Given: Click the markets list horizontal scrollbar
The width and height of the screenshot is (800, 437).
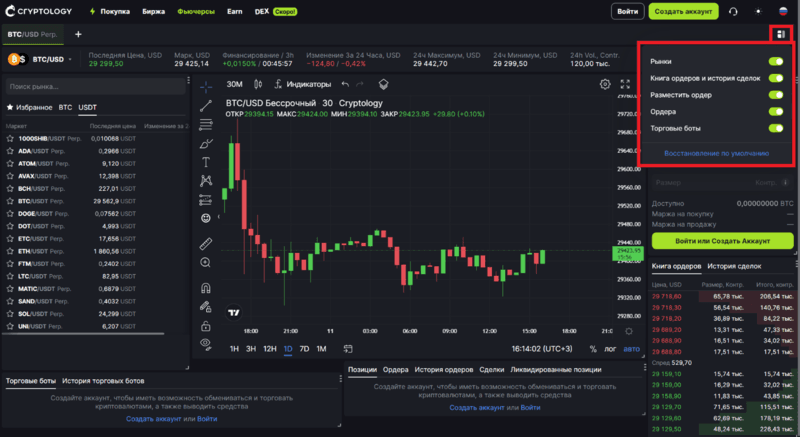Looking at the screenshot, I should pyautogui.click(x=83, y=334).
